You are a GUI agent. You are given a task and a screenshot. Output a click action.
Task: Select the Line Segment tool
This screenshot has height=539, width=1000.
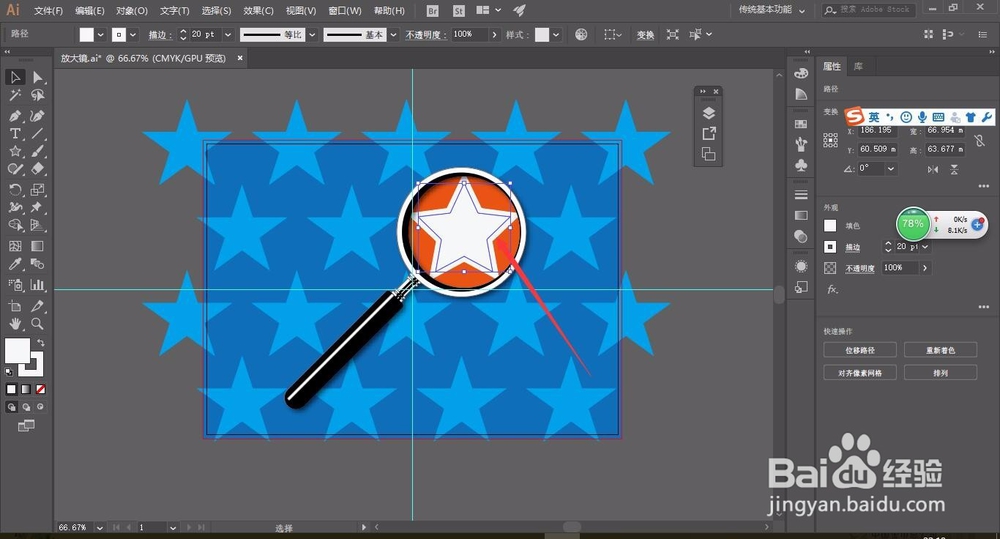pyautogui.click(x=38, y=134)
